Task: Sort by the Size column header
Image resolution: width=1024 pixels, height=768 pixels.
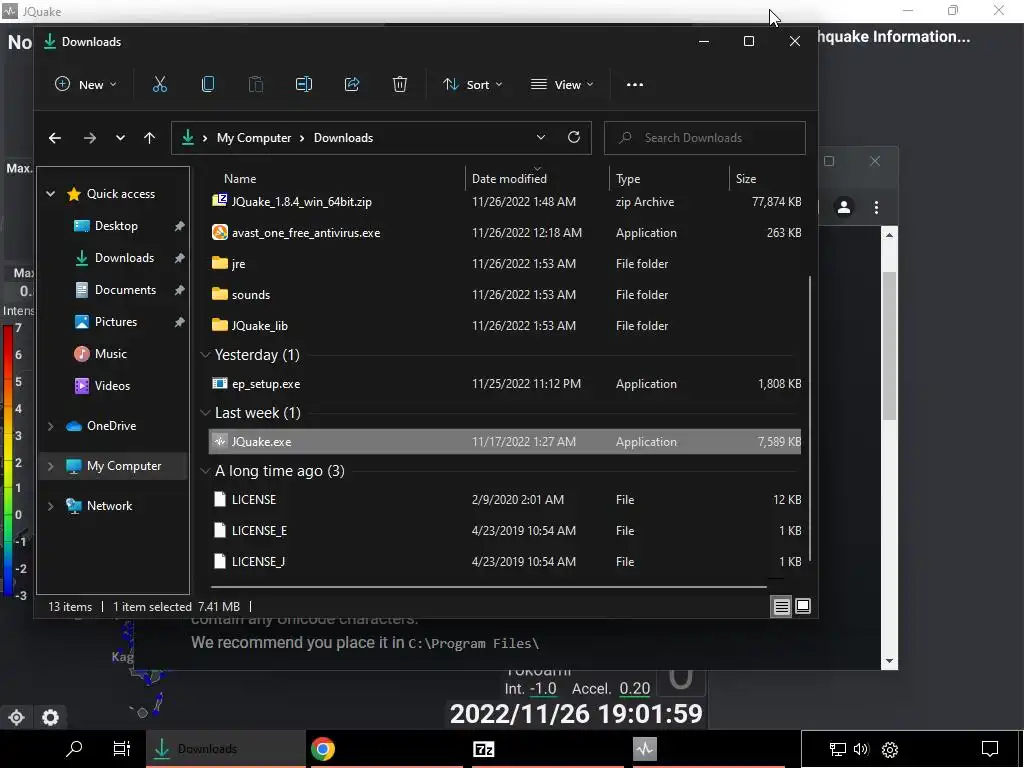Action: (x=746, y=178)
